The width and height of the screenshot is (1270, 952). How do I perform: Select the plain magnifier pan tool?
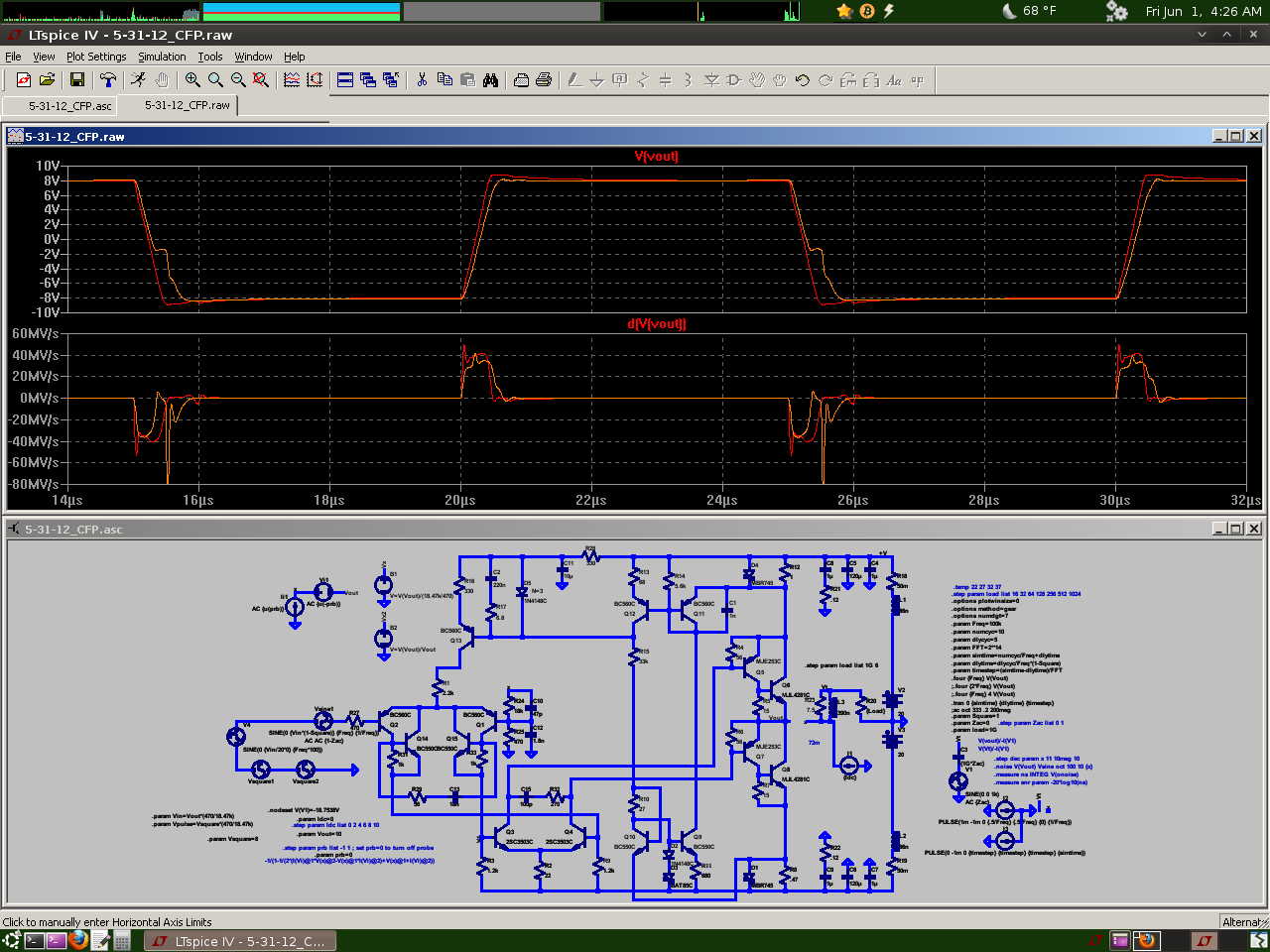(215, 80)
